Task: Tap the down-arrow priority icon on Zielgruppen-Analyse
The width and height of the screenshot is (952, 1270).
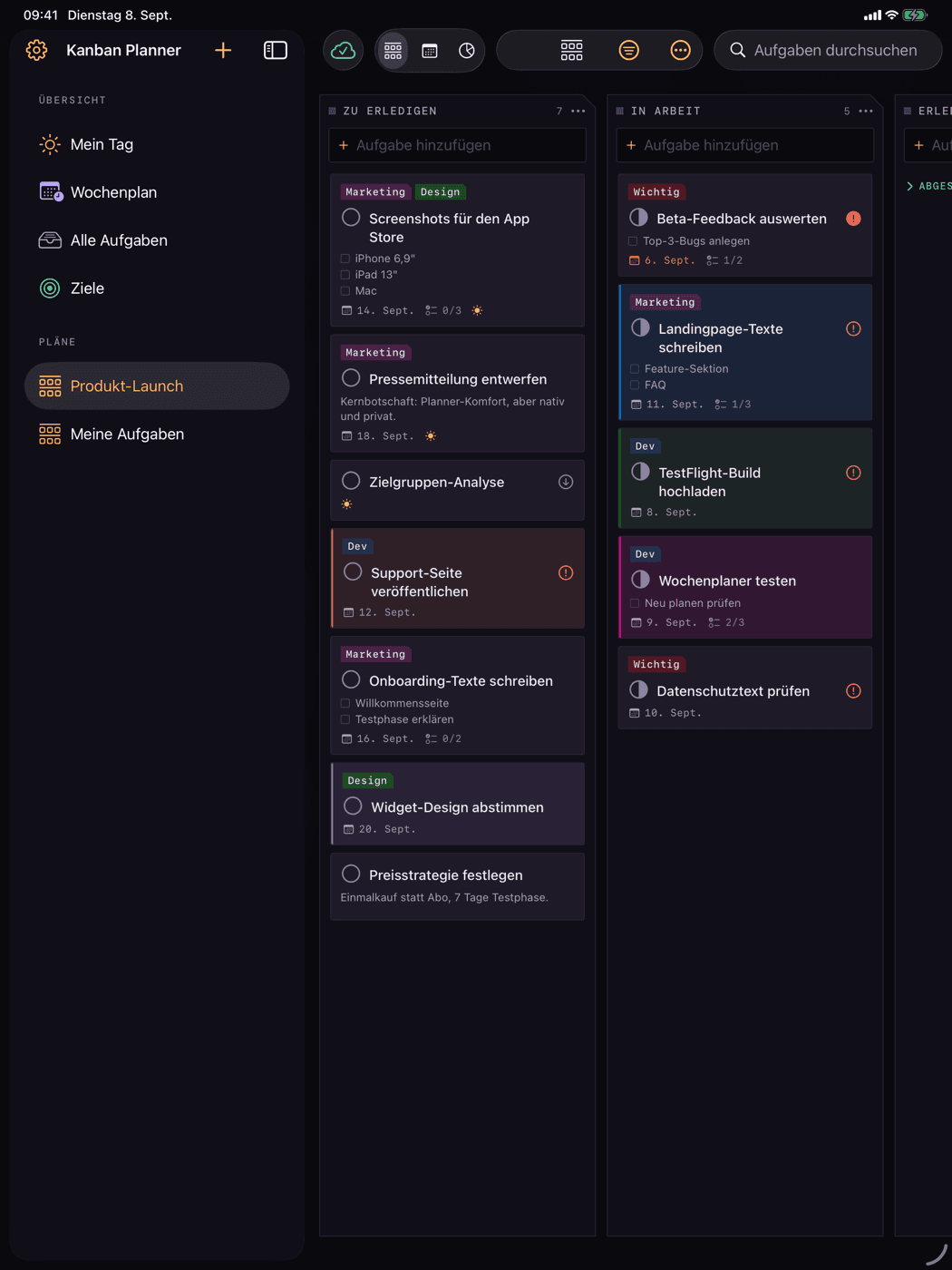Action: click(x=566, y=482)
